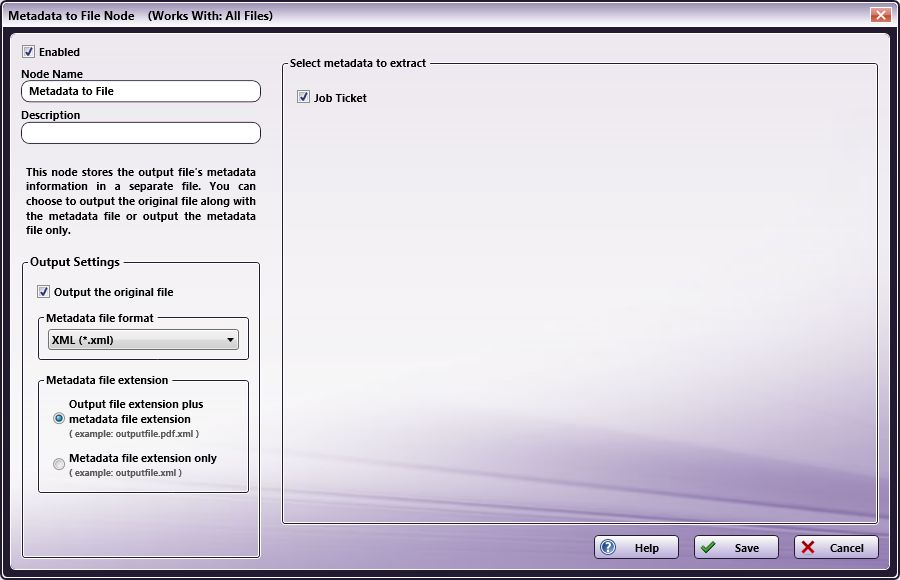Viewport: 900px width, 580px height.
Task: Click the blue question mark Help icon
Action: 608,547
